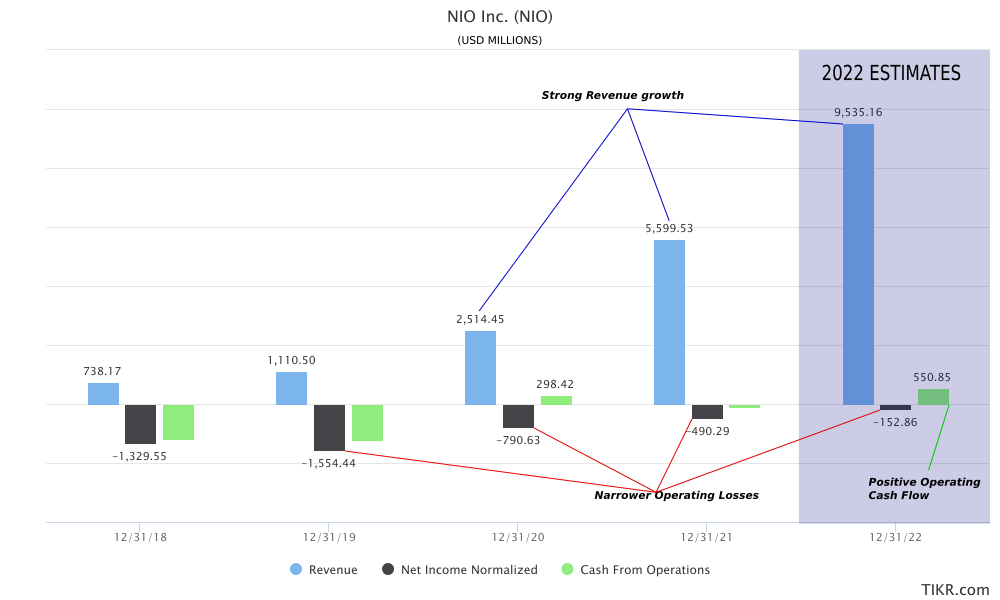Click the Strong Revenue growth annotation
This screenshot has height=600, width=1000.
tap(613, 95)
